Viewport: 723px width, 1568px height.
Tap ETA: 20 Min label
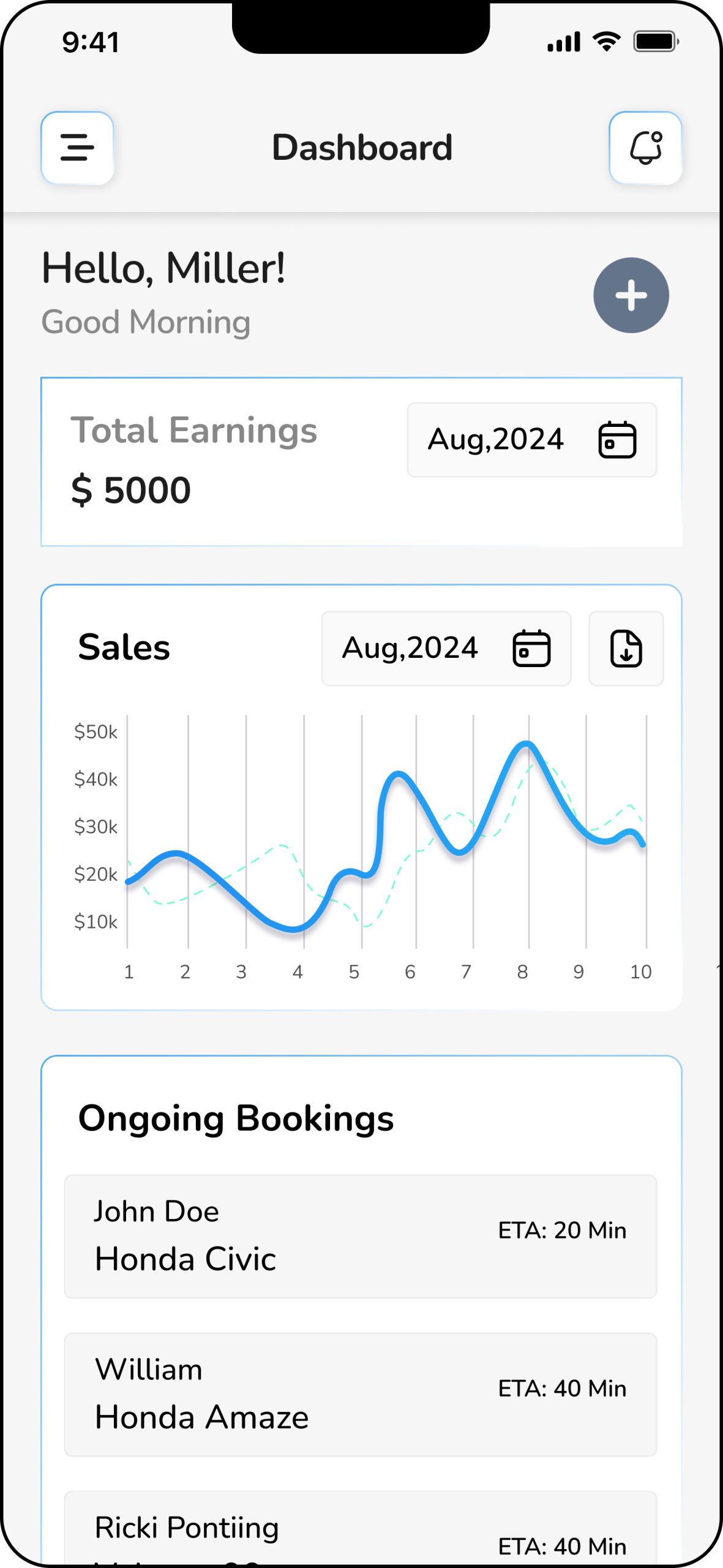pyautogui.click(x=562, y=1230)
